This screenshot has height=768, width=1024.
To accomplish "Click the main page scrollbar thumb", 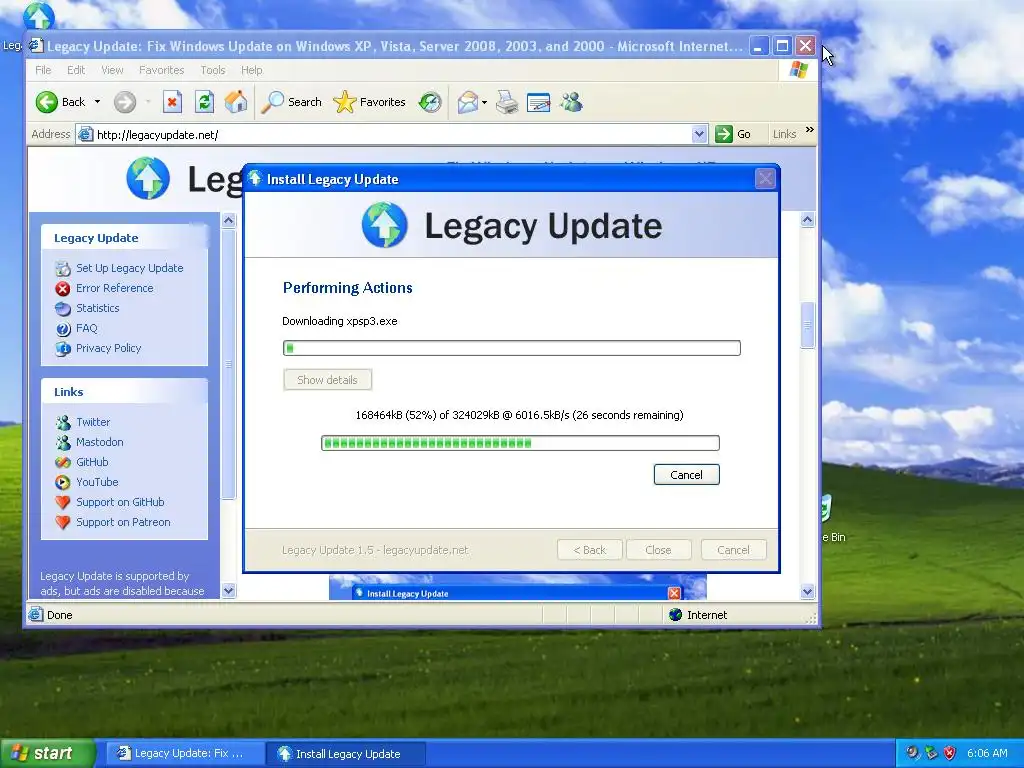I will (807, 325).
